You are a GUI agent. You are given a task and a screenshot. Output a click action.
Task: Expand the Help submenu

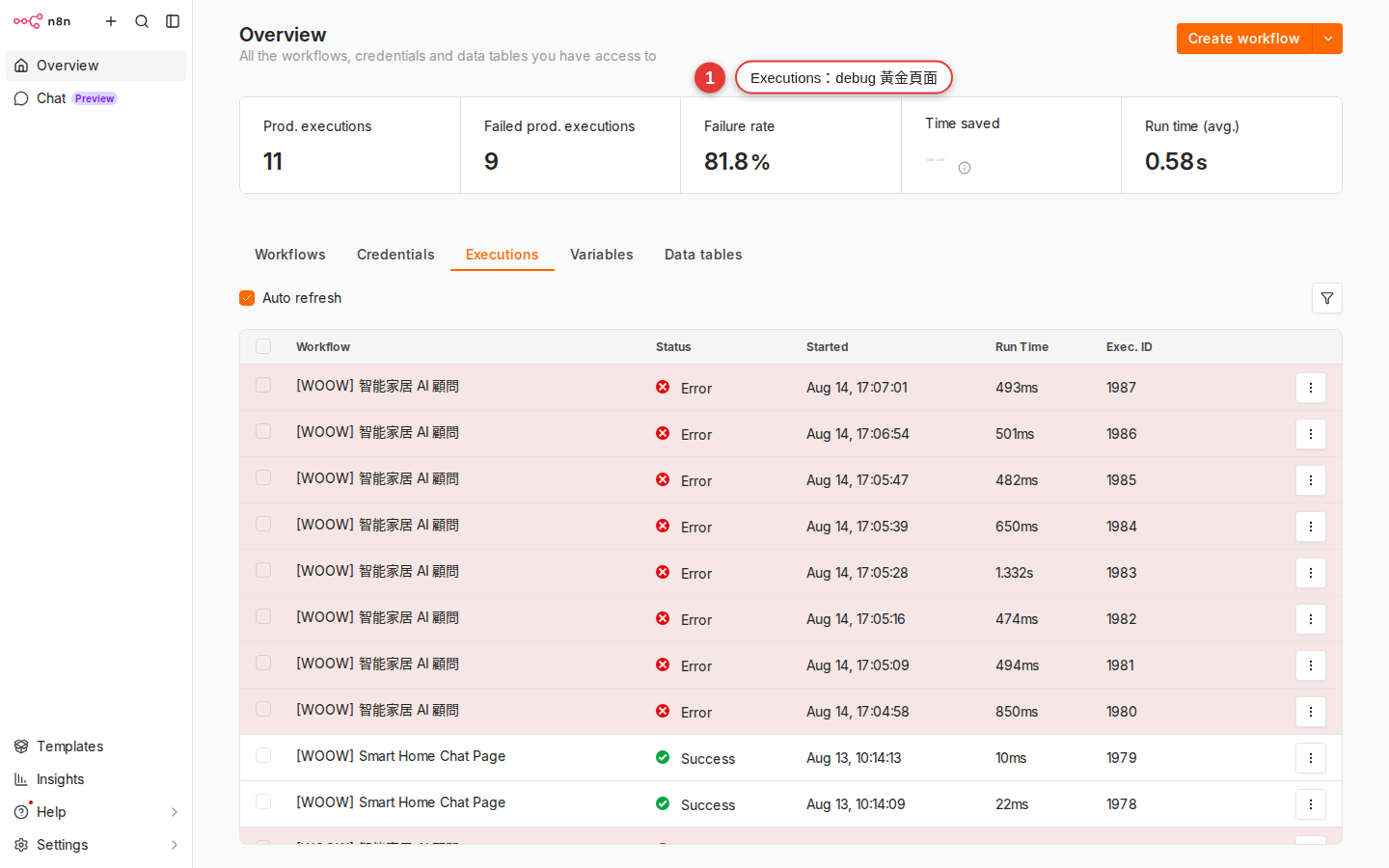pos(175,812)
